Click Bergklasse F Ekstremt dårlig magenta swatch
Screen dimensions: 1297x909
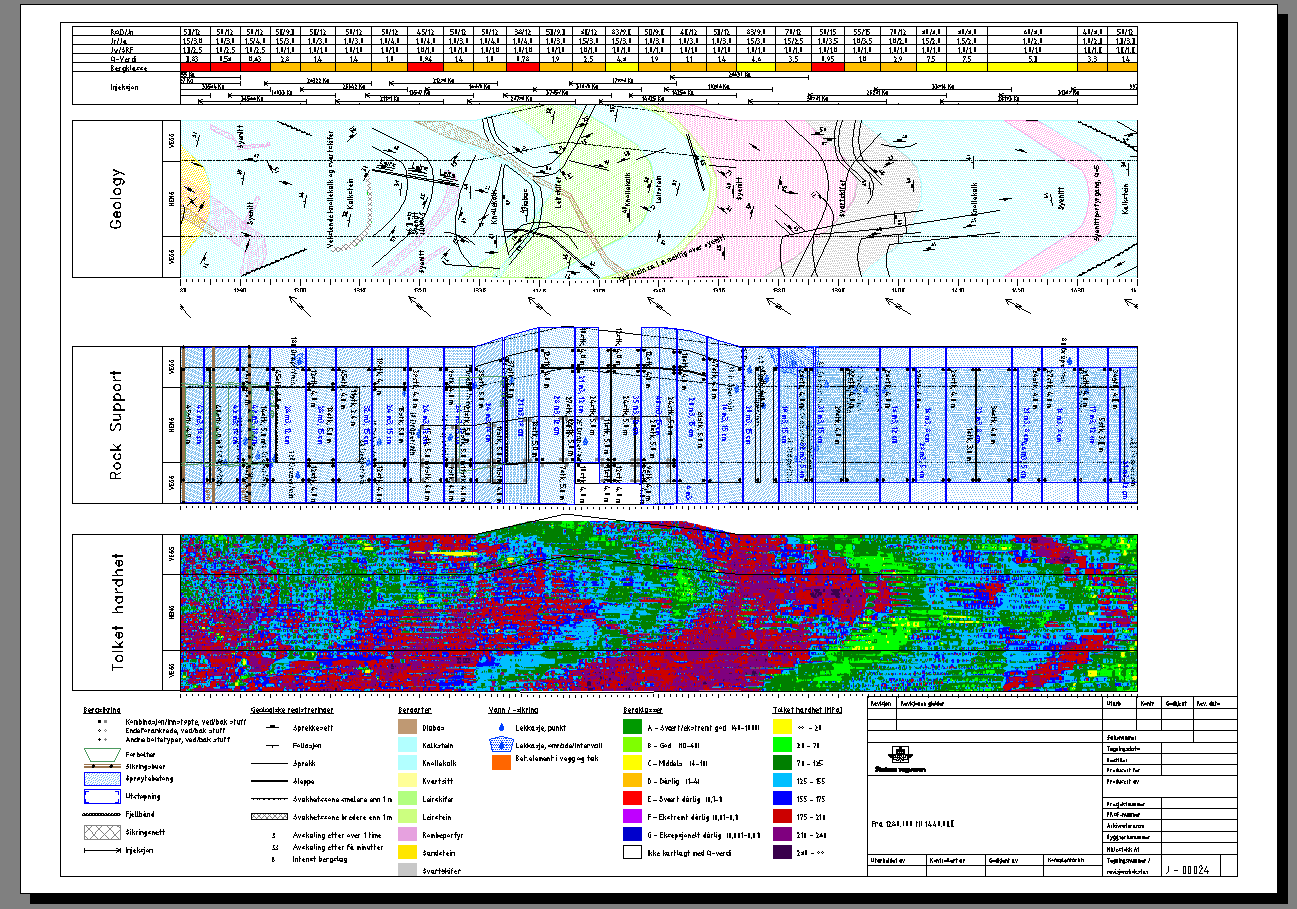632,816
